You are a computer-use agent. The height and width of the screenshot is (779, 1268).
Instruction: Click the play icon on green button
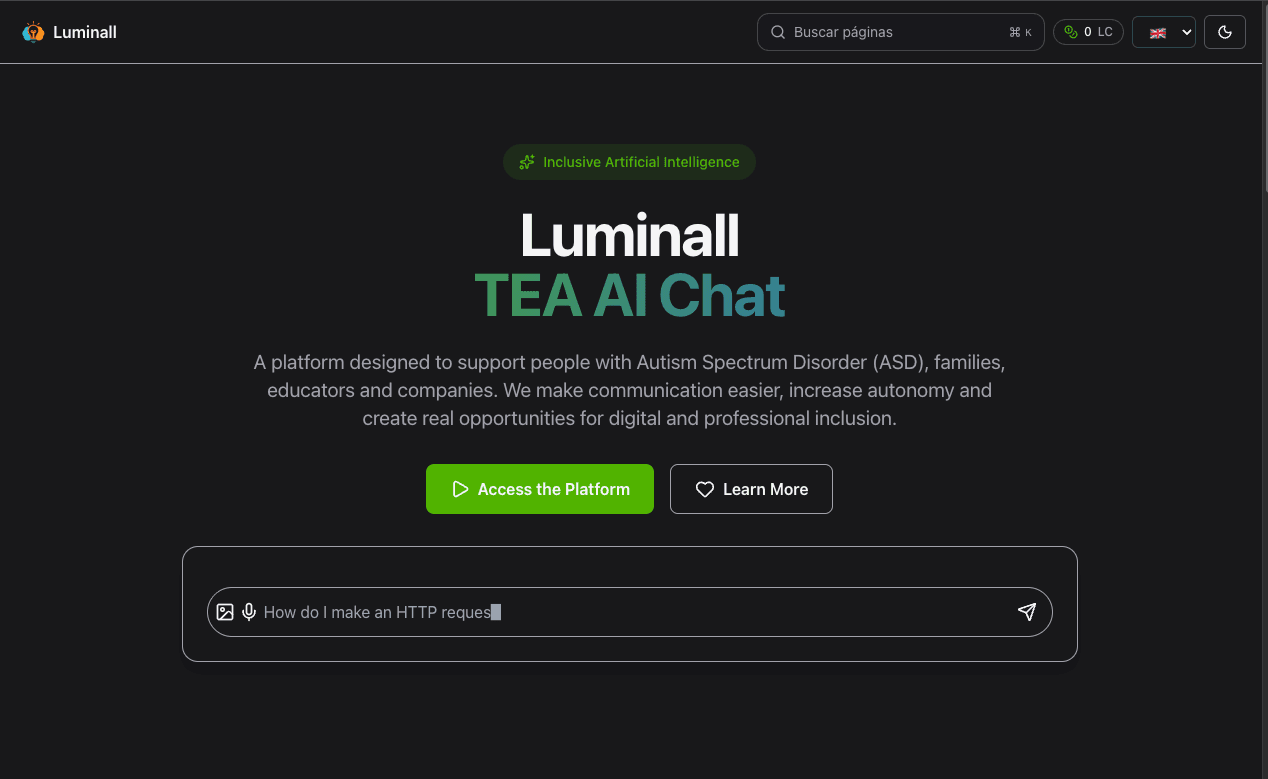pos(460,489)
